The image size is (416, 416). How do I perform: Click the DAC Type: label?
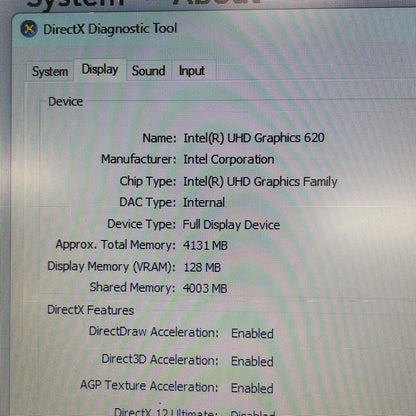(147, 202)
